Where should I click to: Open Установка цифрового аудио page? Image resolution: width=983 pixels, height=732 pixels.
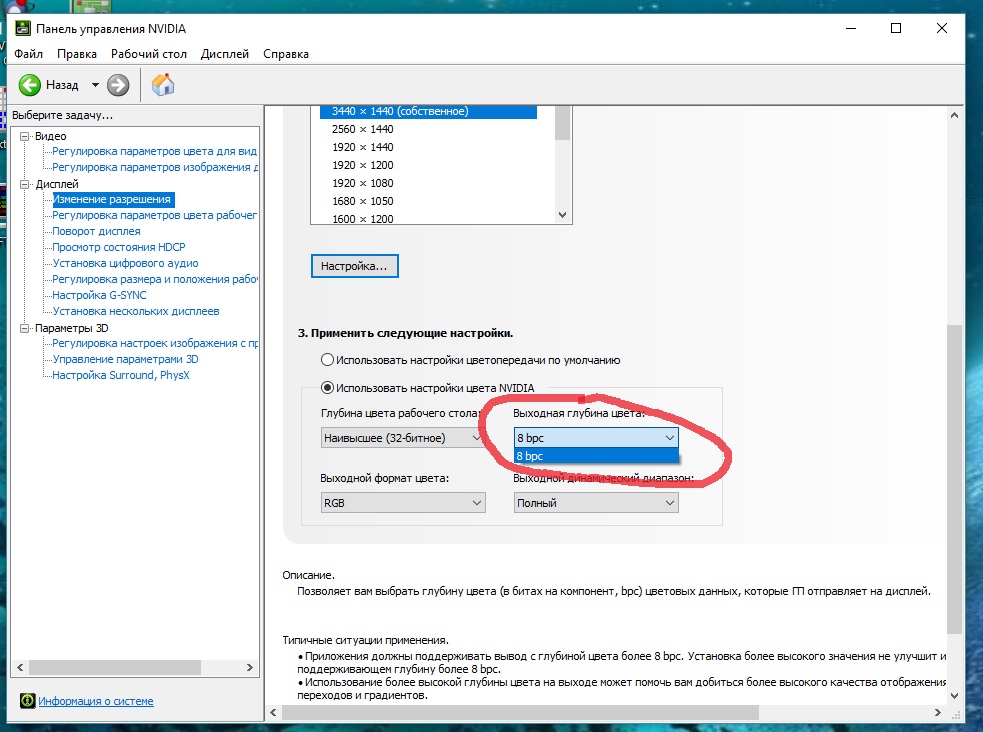[x=125, y=263]
